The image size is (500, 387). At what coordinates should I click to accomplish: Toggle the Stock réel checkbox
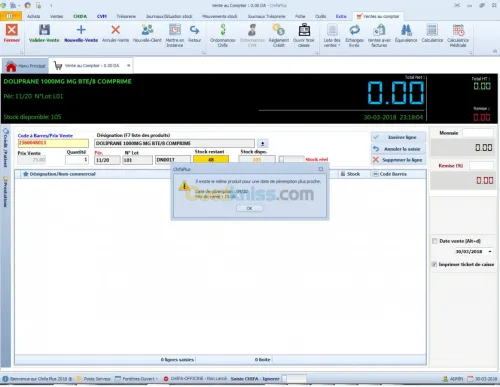[x=282, y=160]
